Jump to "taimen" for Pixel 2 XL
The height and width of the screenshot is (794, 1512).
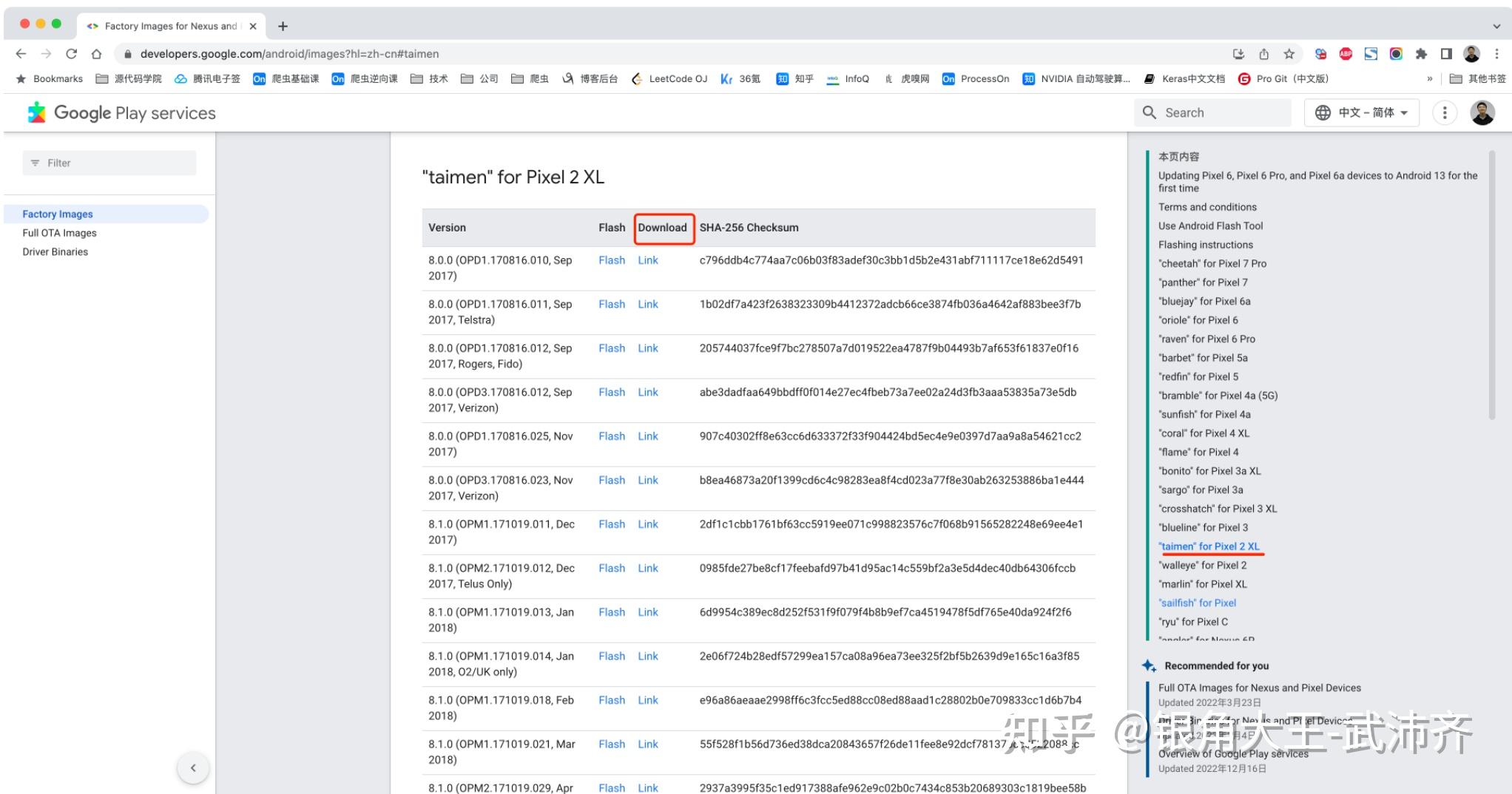(x=1209, y=546)
